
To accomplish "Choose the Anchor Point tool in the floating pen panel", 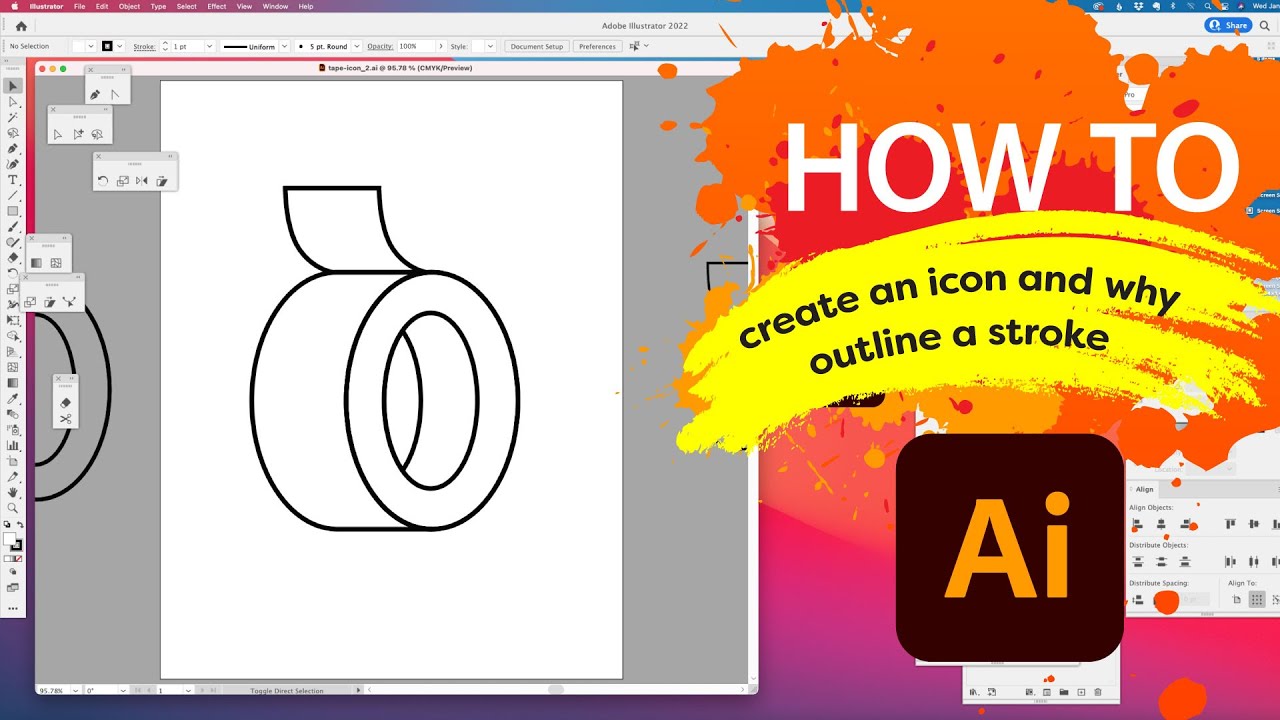I will [114, 95].
